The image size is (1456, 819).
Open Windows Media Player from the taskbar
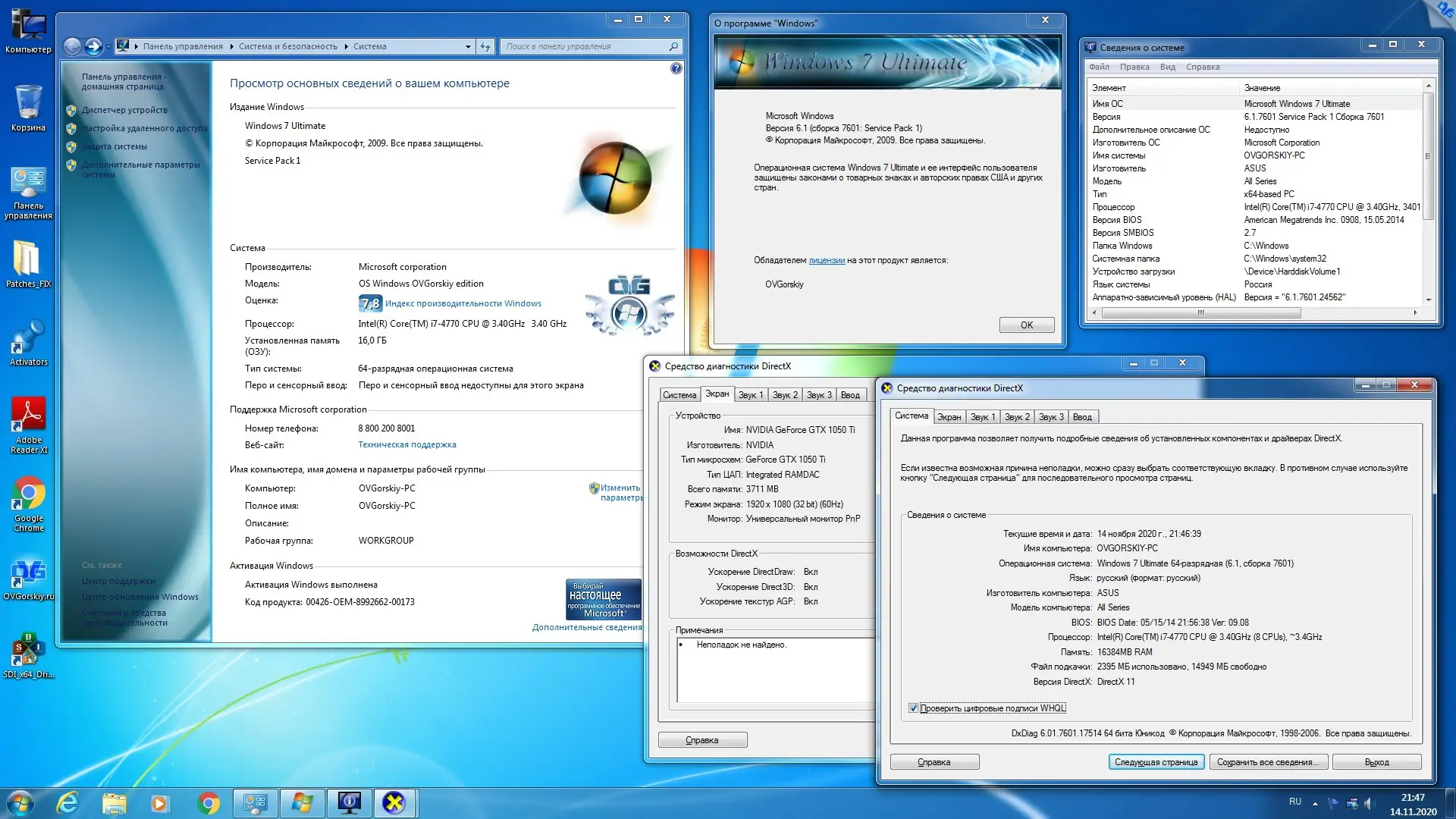tap(161, 803)
